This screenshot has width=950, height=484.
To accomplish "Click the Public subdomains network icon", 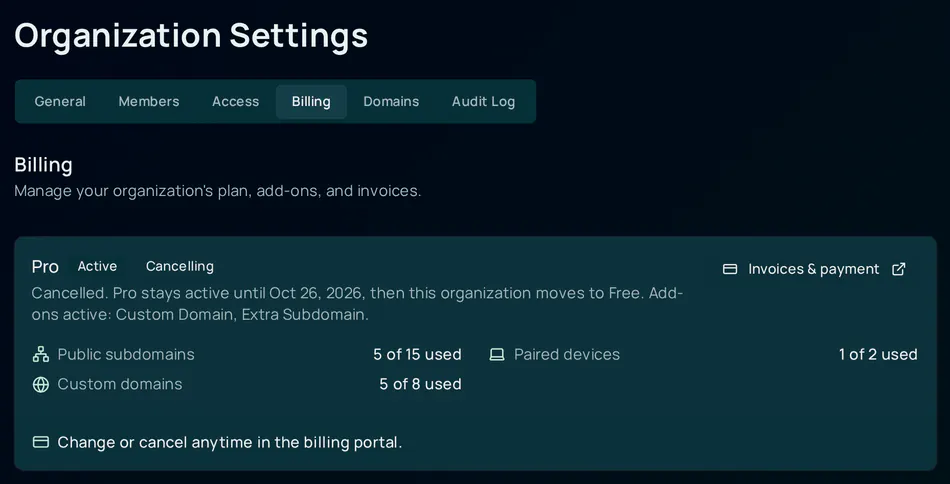I will [x=41, y=354].
